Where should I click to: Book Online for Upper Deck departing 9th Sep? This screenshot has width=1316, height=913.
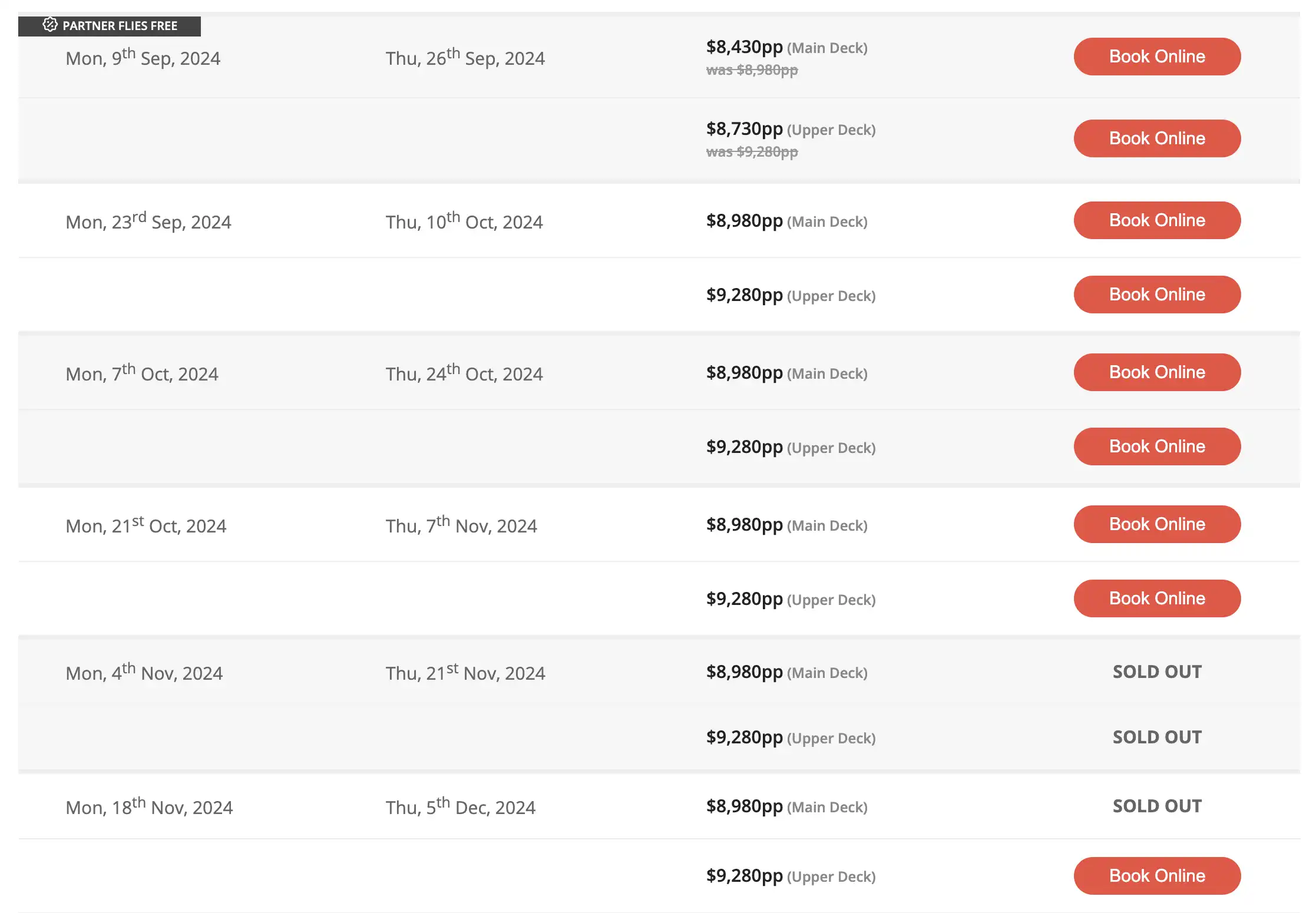pos(1156,138)
